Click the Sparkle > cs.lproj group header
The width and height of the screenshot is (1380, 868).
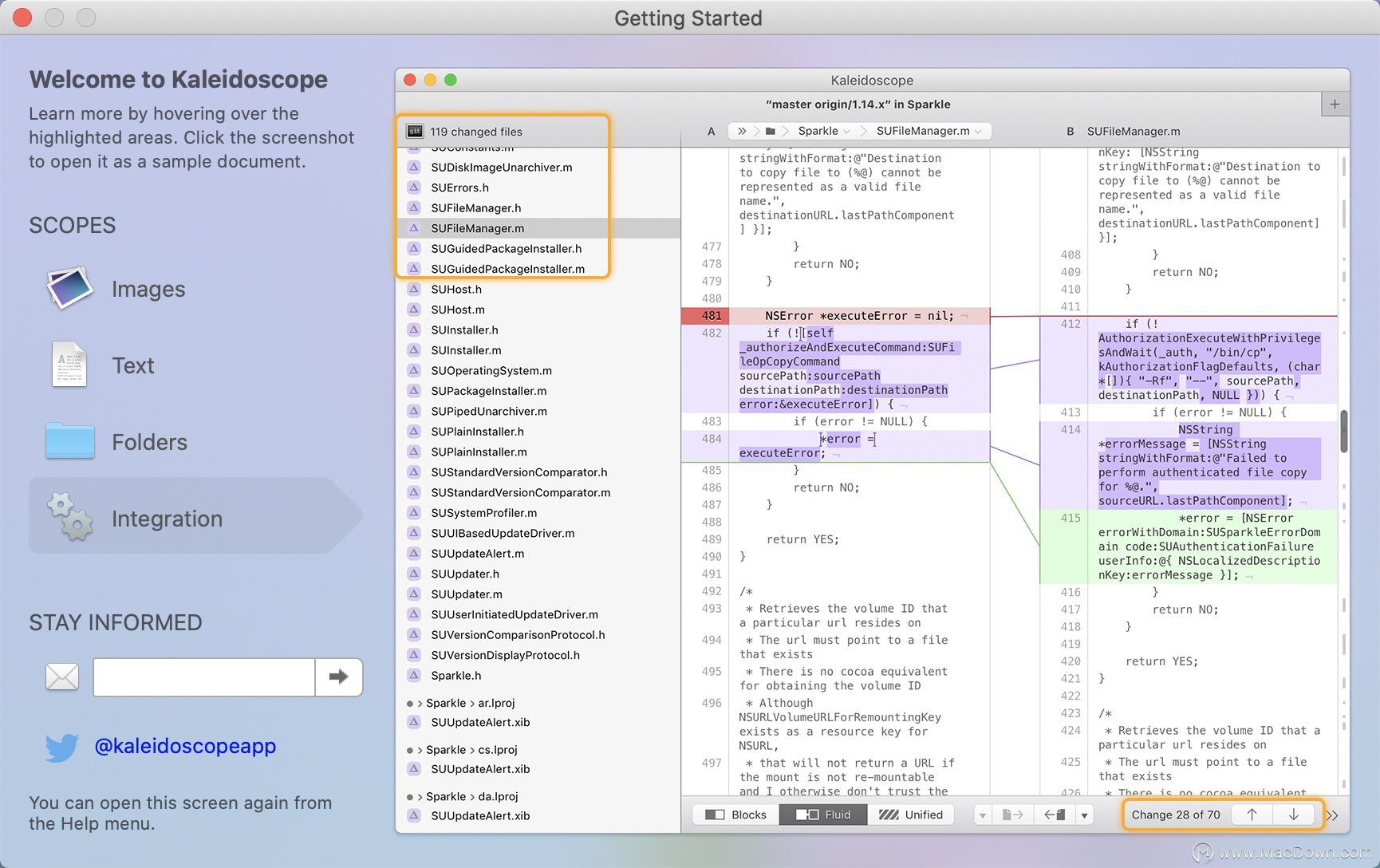[538, 750]
